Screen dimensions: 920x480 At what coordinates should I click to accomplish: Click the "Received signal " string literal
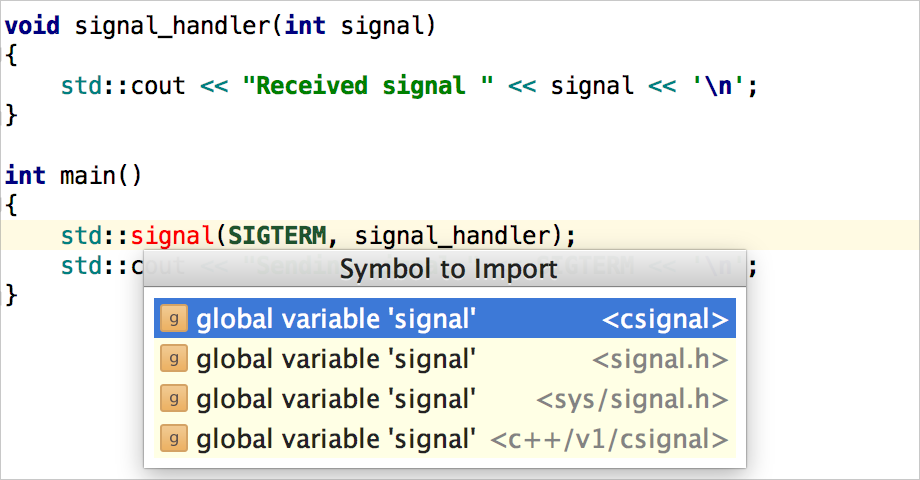[x=367, y=86]
